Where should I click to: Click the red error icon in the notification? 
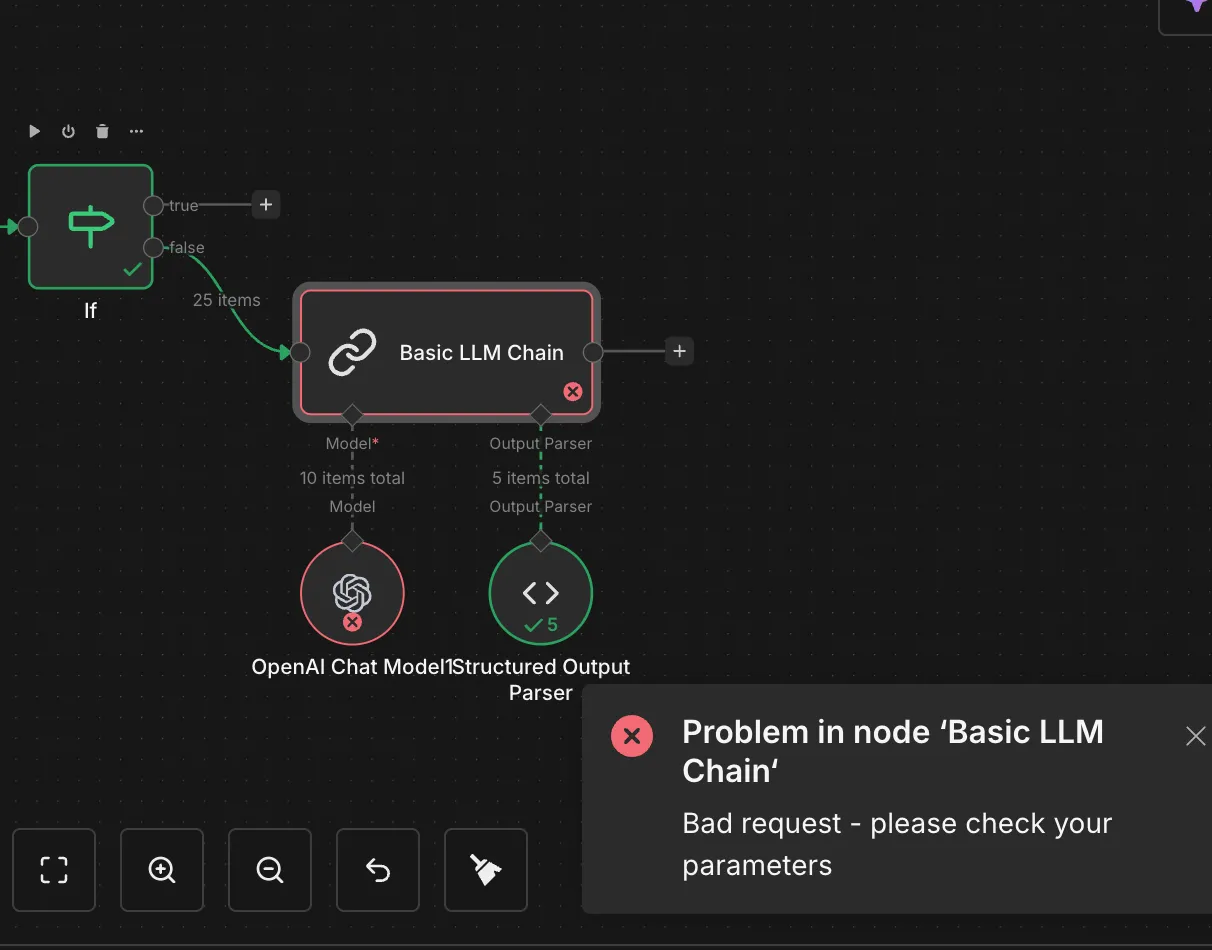(x=632, y=737)
